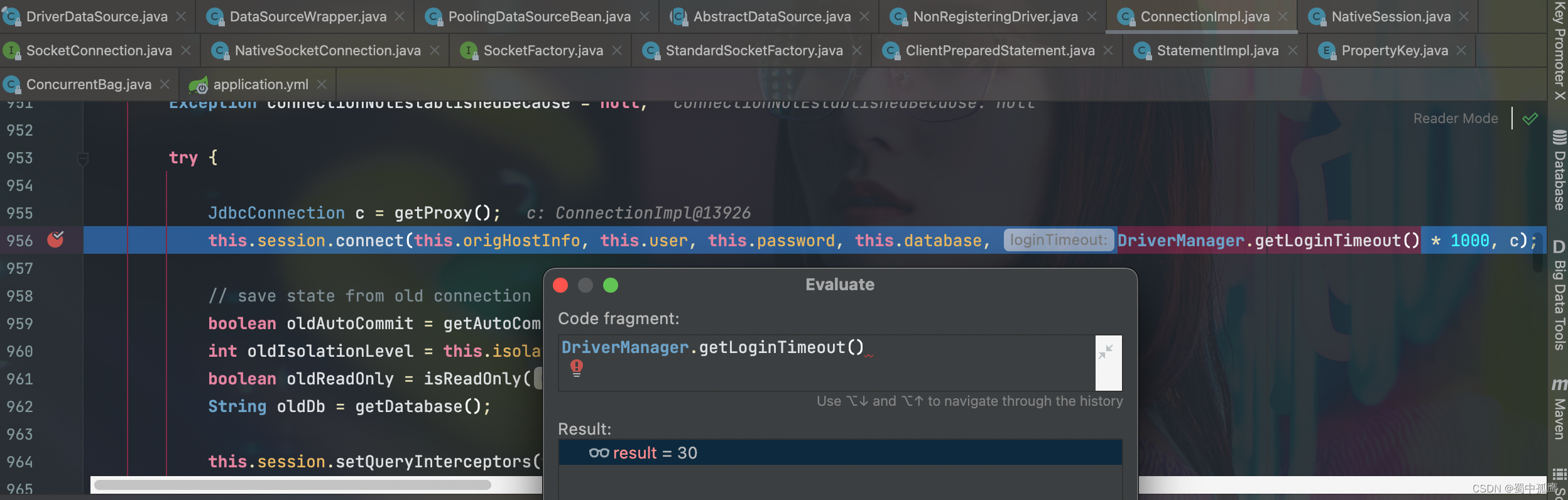Close the NonRegisteringDriver.java tab
Viewport: 1568px width, 500px height.
coord(1092,16)
